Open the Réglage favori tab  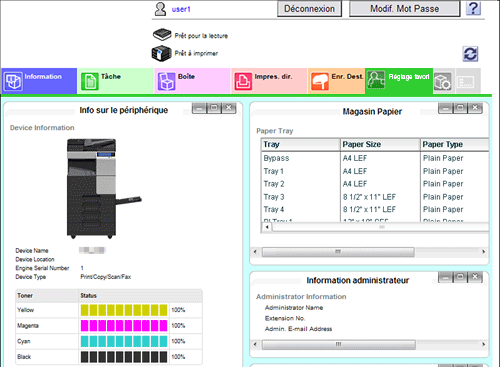[399, 81]
